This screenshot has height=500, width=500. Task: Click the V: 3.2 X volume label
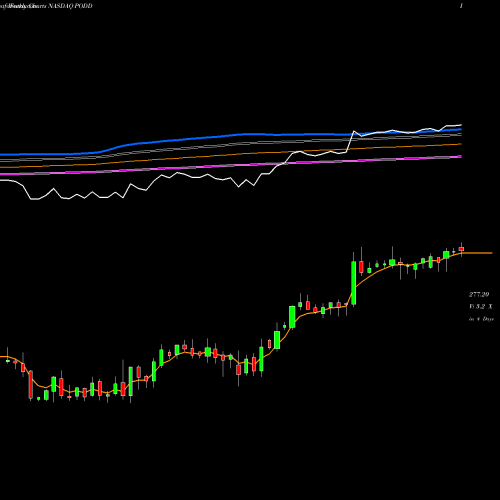pyautogui.click(x=481, y=307)
